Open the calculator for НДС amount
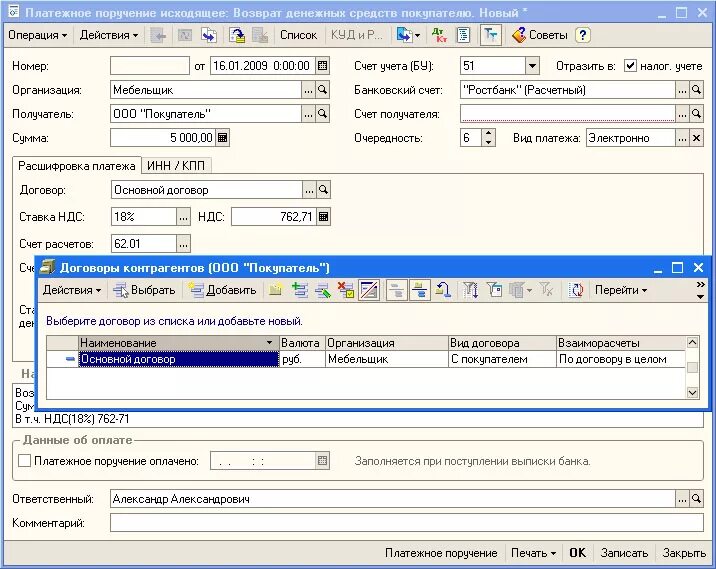 [x=323, y=217]
